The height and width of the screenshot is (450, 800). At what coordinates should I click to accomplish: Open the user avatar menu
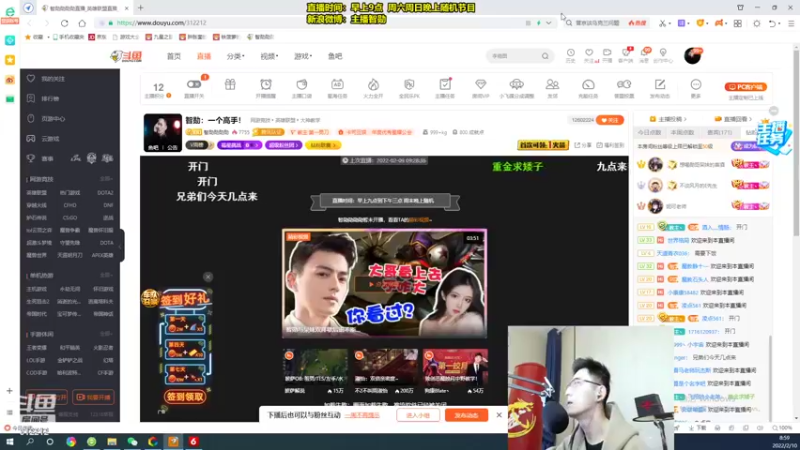[692, 56]
